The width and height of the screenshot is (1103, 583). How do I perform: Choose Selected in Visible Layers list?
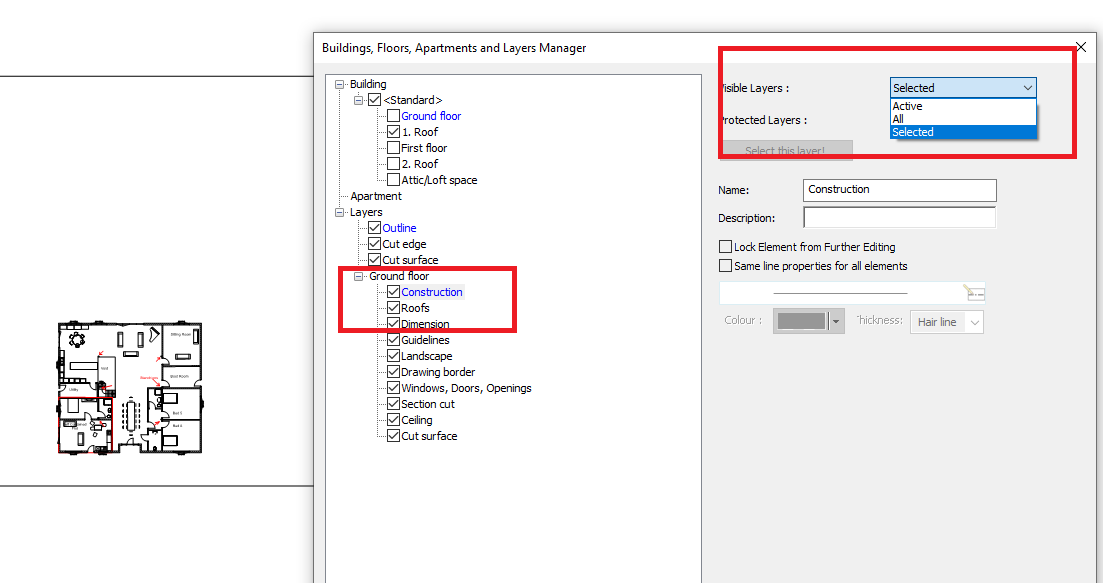963,132
